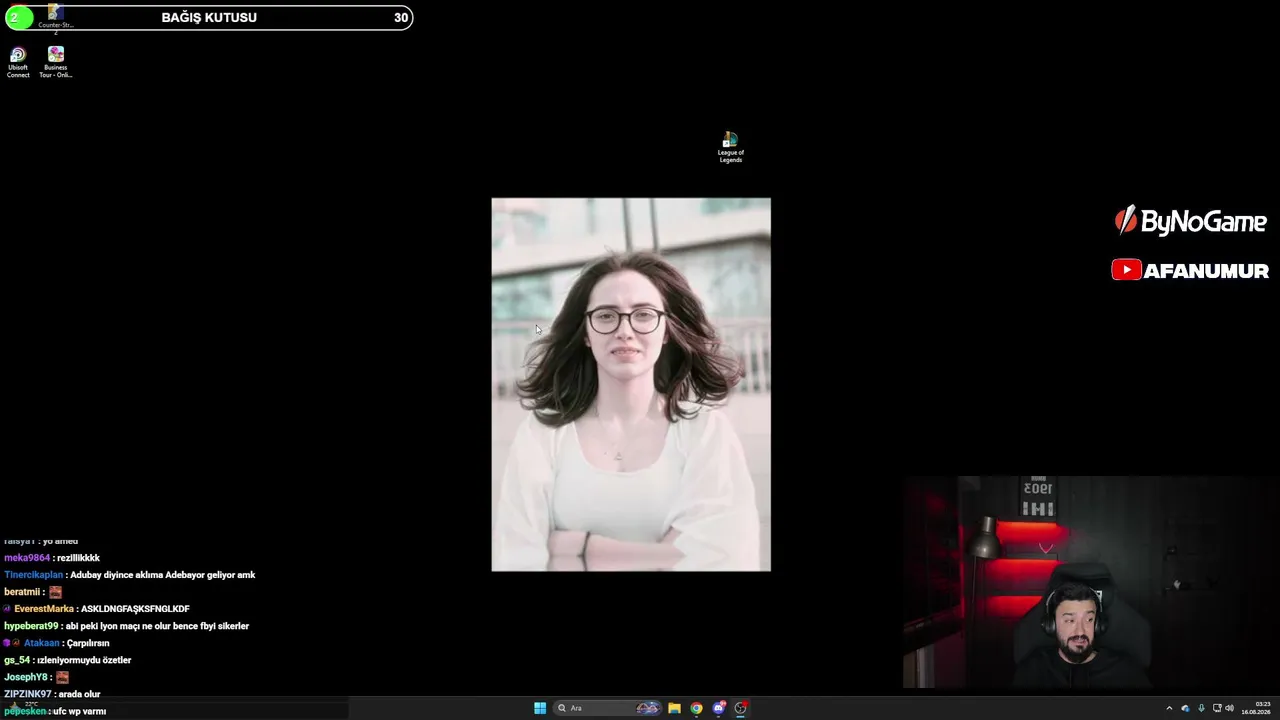
Task: Click the message 'ASKLDNGFAŞKSFNGLKDF'
Action: click(135, 609)
